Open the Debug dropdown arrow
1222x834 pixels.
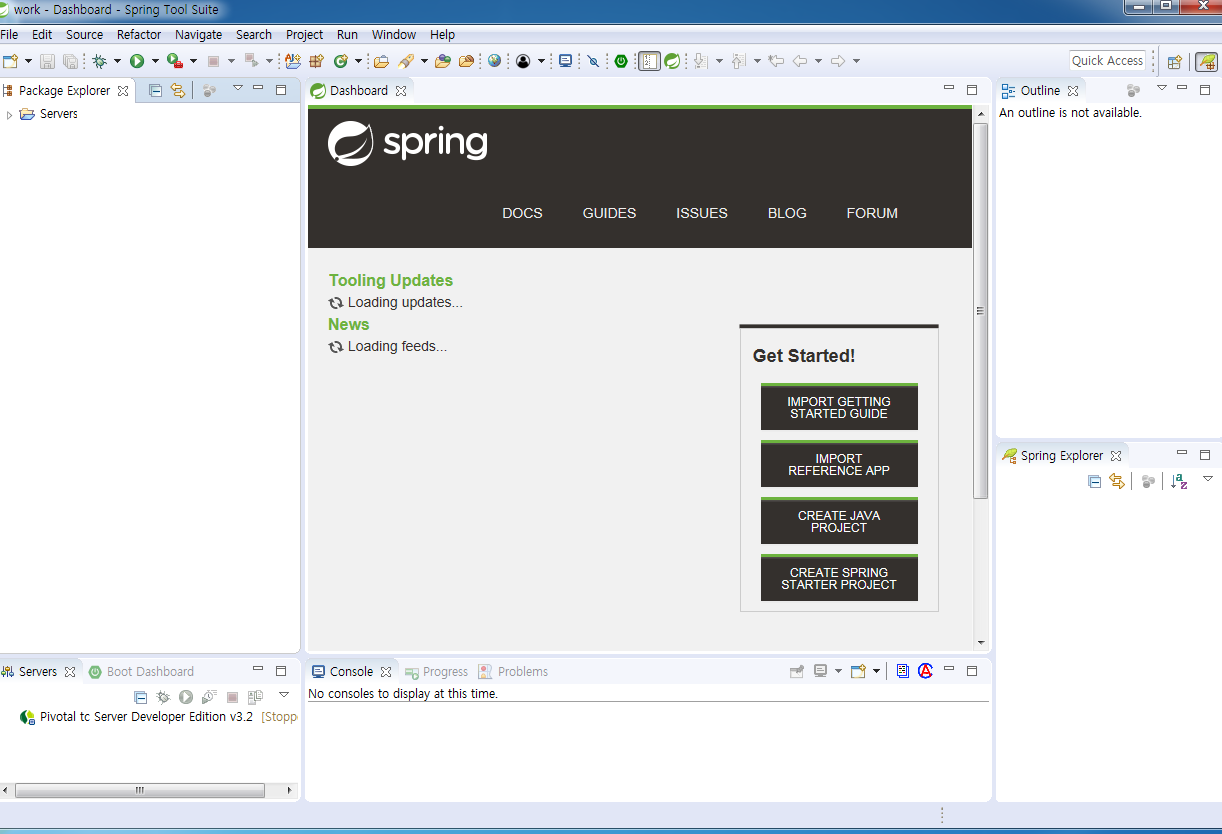116,61
